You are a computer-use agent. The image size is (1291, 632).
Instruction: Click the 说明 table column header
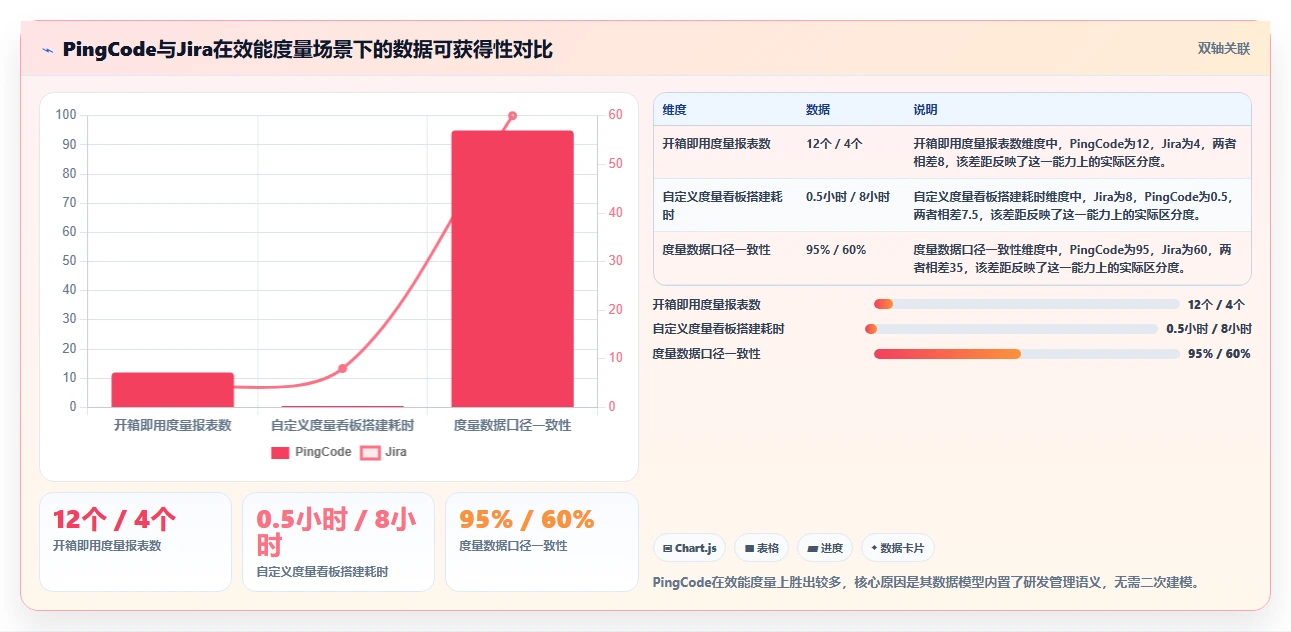(x=925, y=110)
